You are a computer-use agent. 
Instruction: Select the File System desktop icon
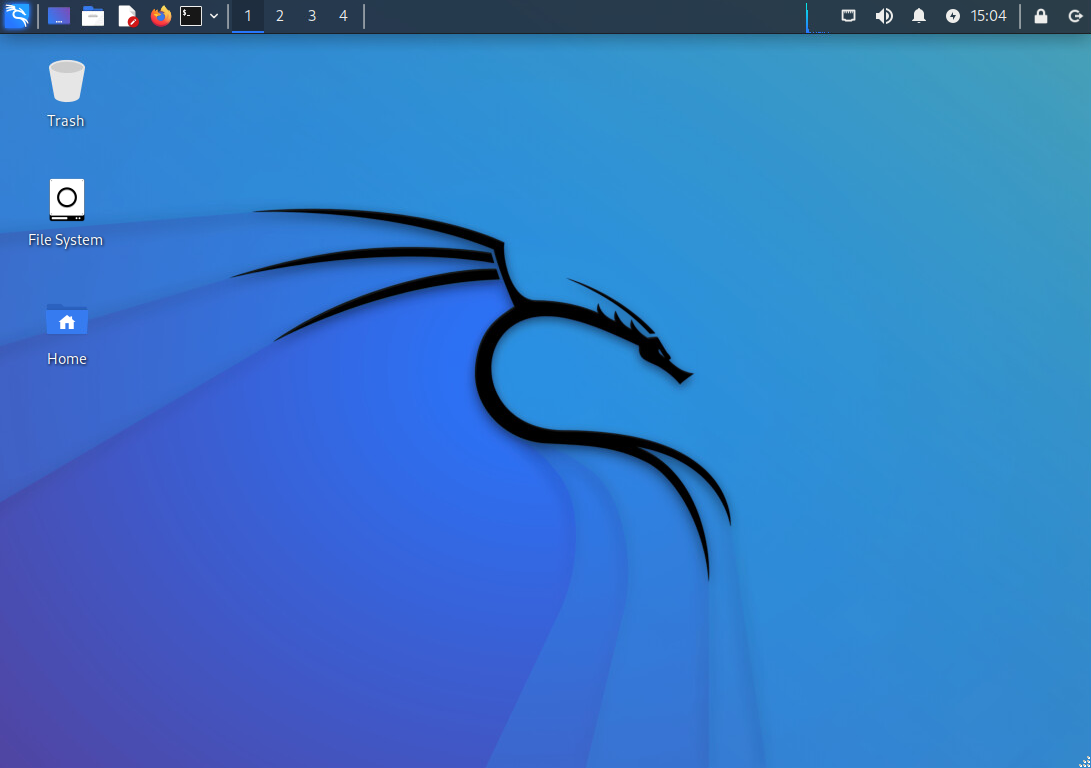pos(67,200)
